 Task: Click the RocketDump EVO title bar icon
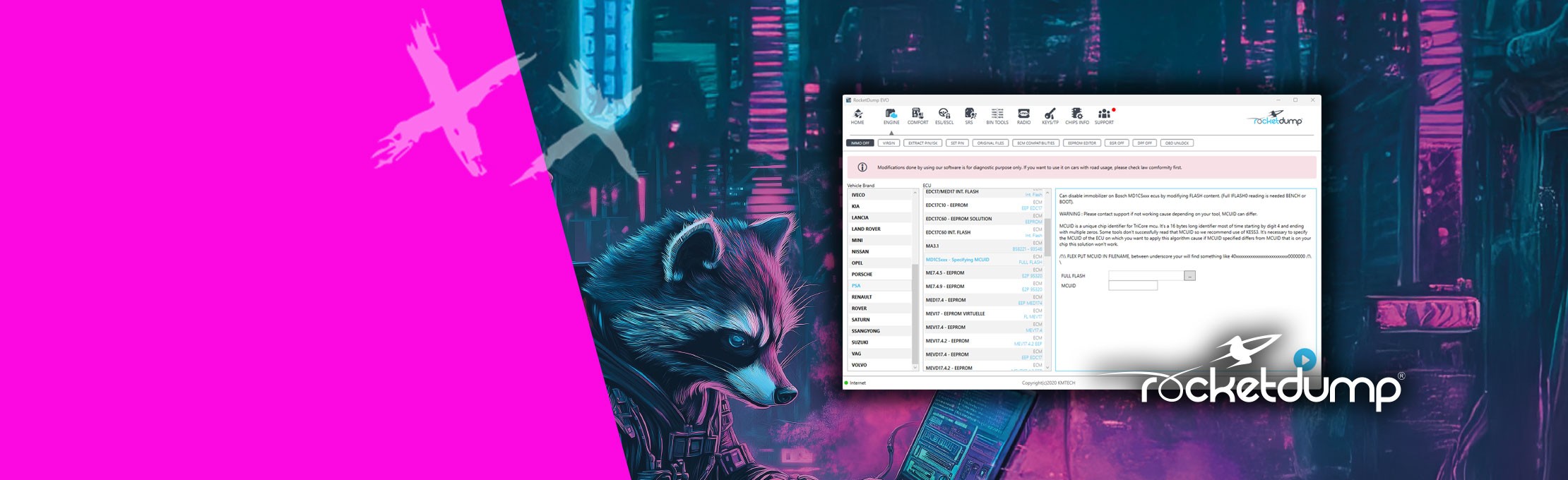849,100
